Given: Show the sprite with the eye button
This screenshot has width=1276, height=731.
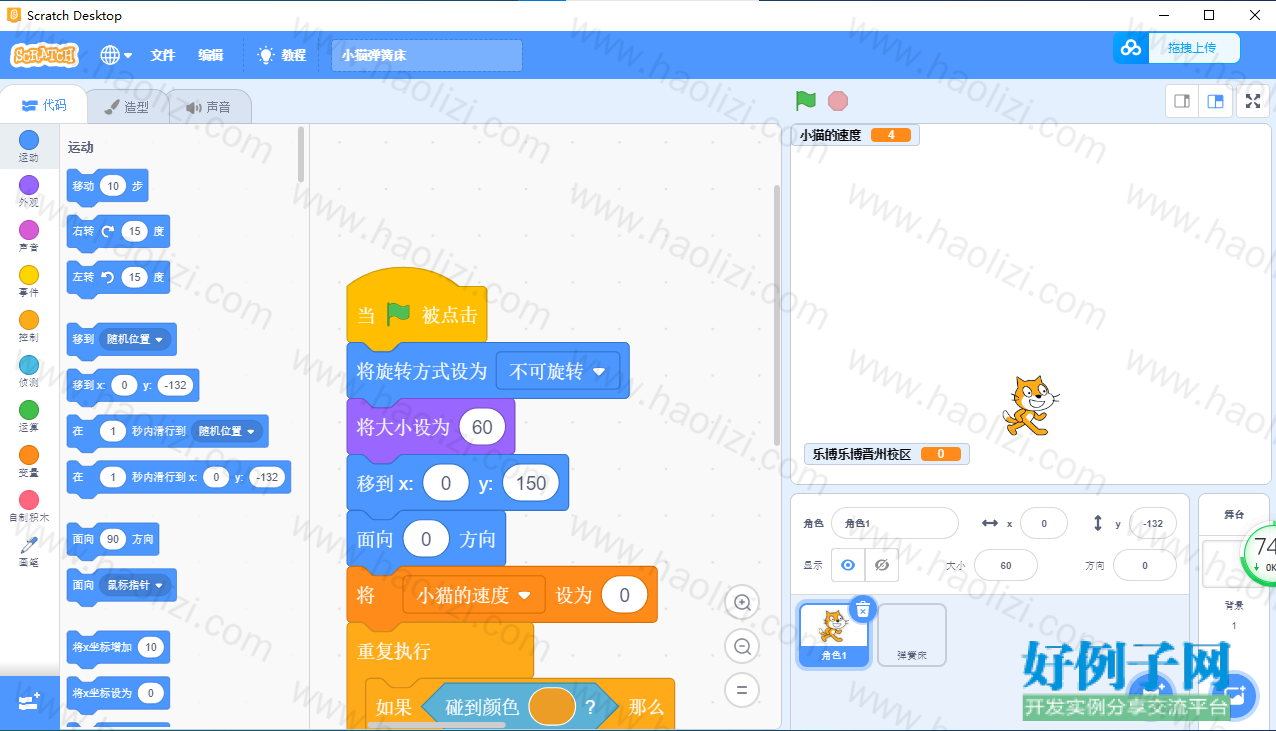Looking at the screenshot, I should click(x=848, y=565).
